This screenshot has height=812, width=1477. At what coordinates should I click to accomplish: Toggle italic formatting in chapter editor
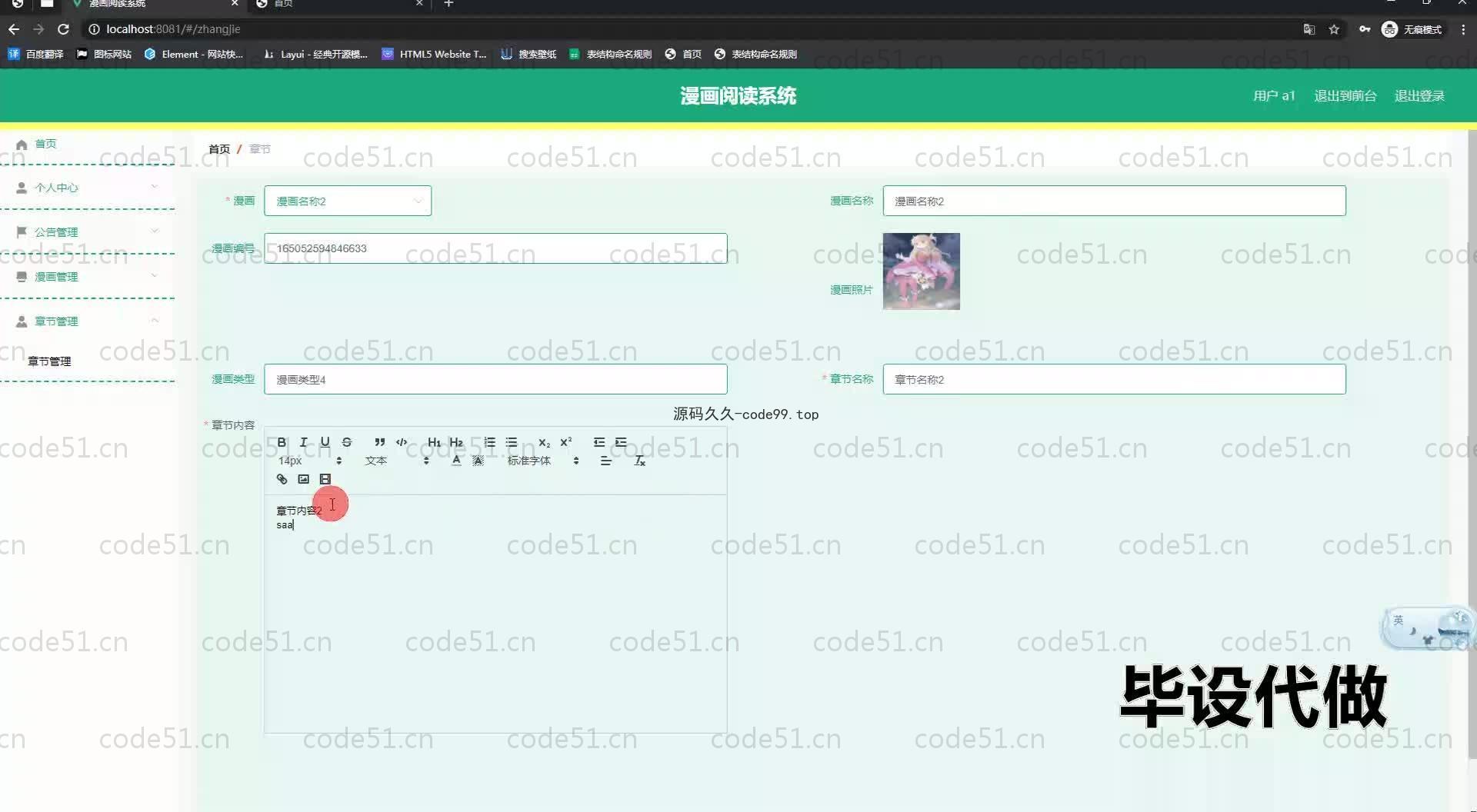(x=303, y=442)
